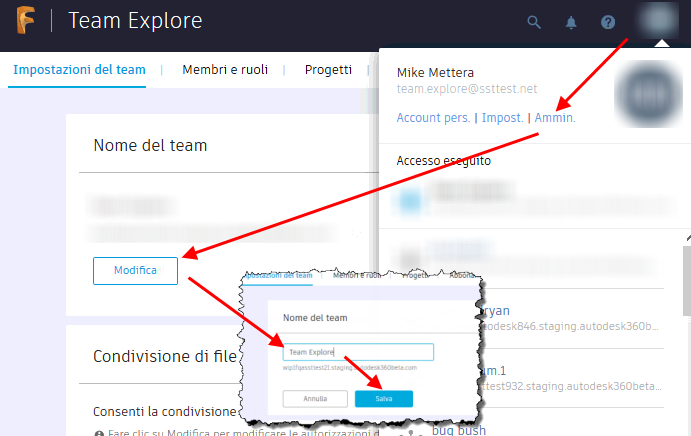This screenshot has height=436, width=691.
Task: Click the team list scrollbar
Action: (x=687, y=281)
